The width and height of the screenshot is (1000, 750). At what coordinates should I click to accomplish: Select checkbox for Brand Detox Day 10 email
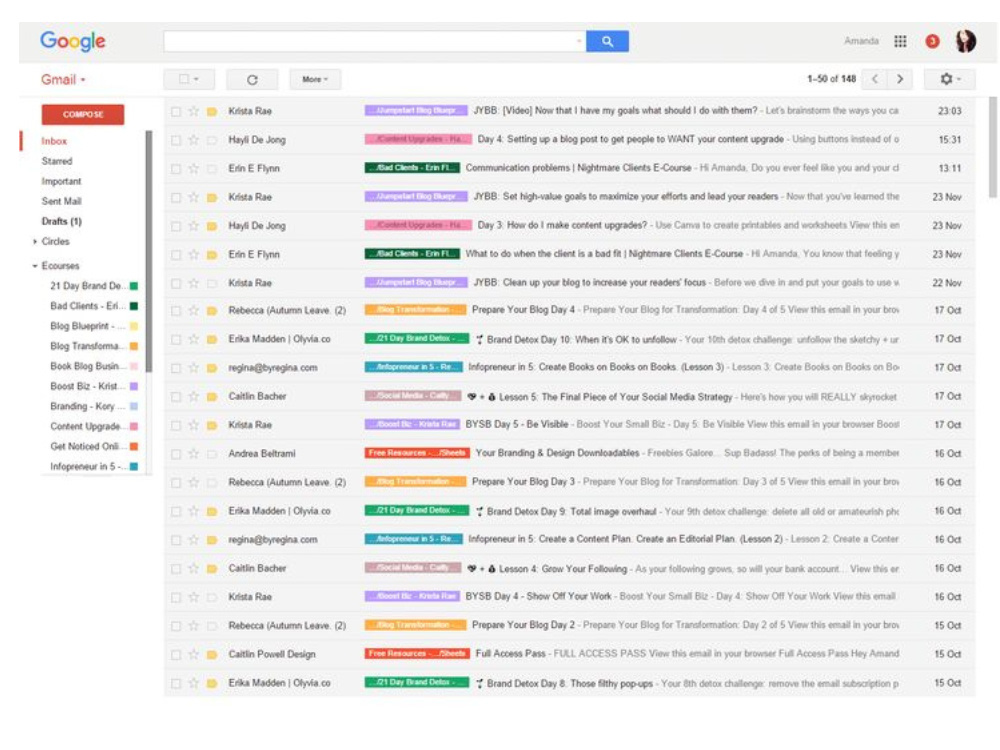click(x=176, y=339)
